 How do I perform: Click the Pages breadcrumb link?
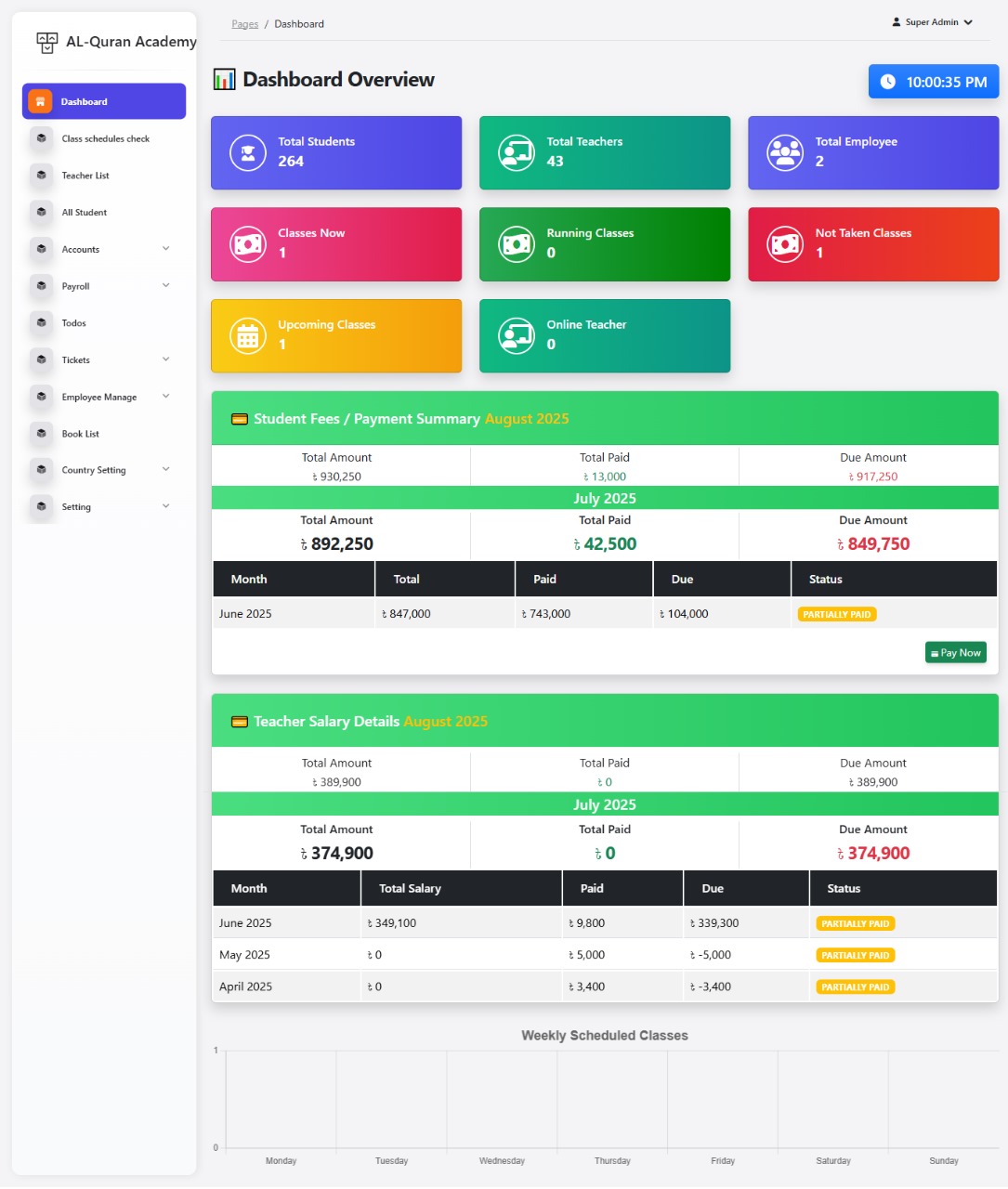245,24
